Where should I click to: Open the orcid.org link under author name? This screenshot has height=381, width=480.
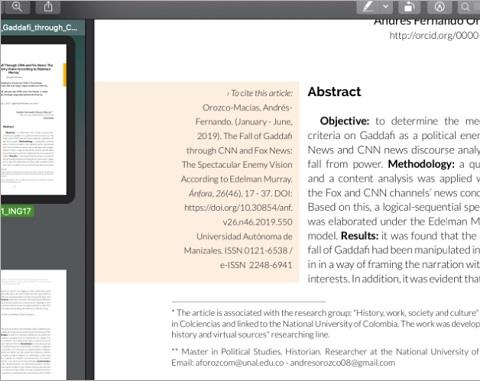point(435,35)
